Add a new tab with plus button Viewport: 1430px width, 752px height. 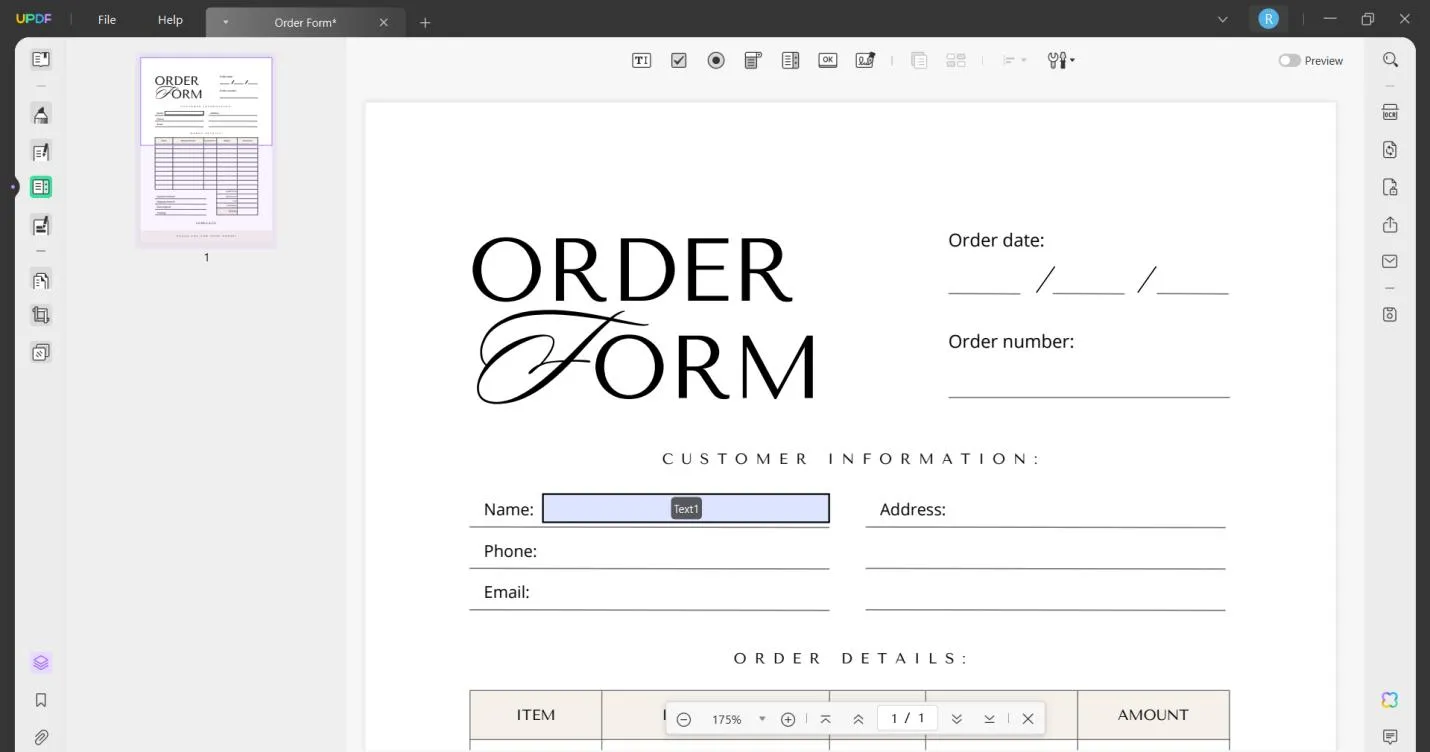pos(425,22)
